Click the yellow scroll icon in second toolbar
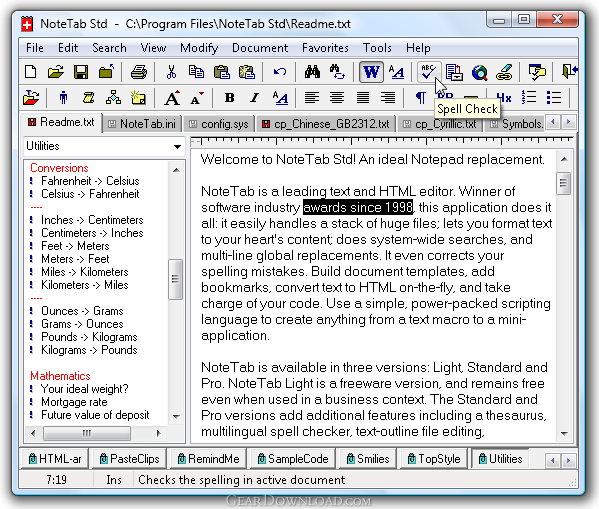599x509 pixels. point(89,98)
